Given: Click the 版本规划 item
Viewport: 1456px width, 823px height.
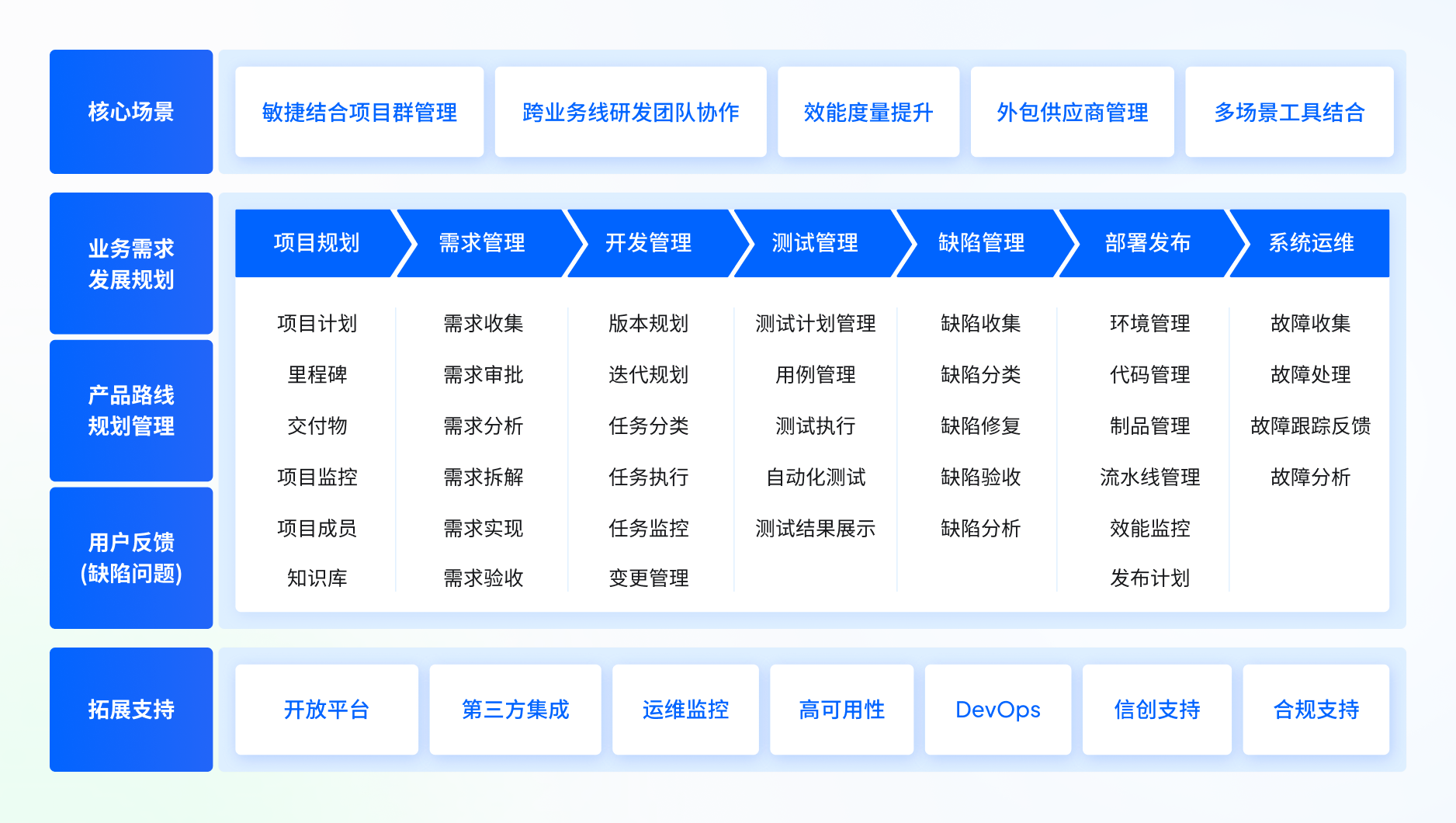Looking at the screenshot, I should pyautogui.click(x=648, y=323).
